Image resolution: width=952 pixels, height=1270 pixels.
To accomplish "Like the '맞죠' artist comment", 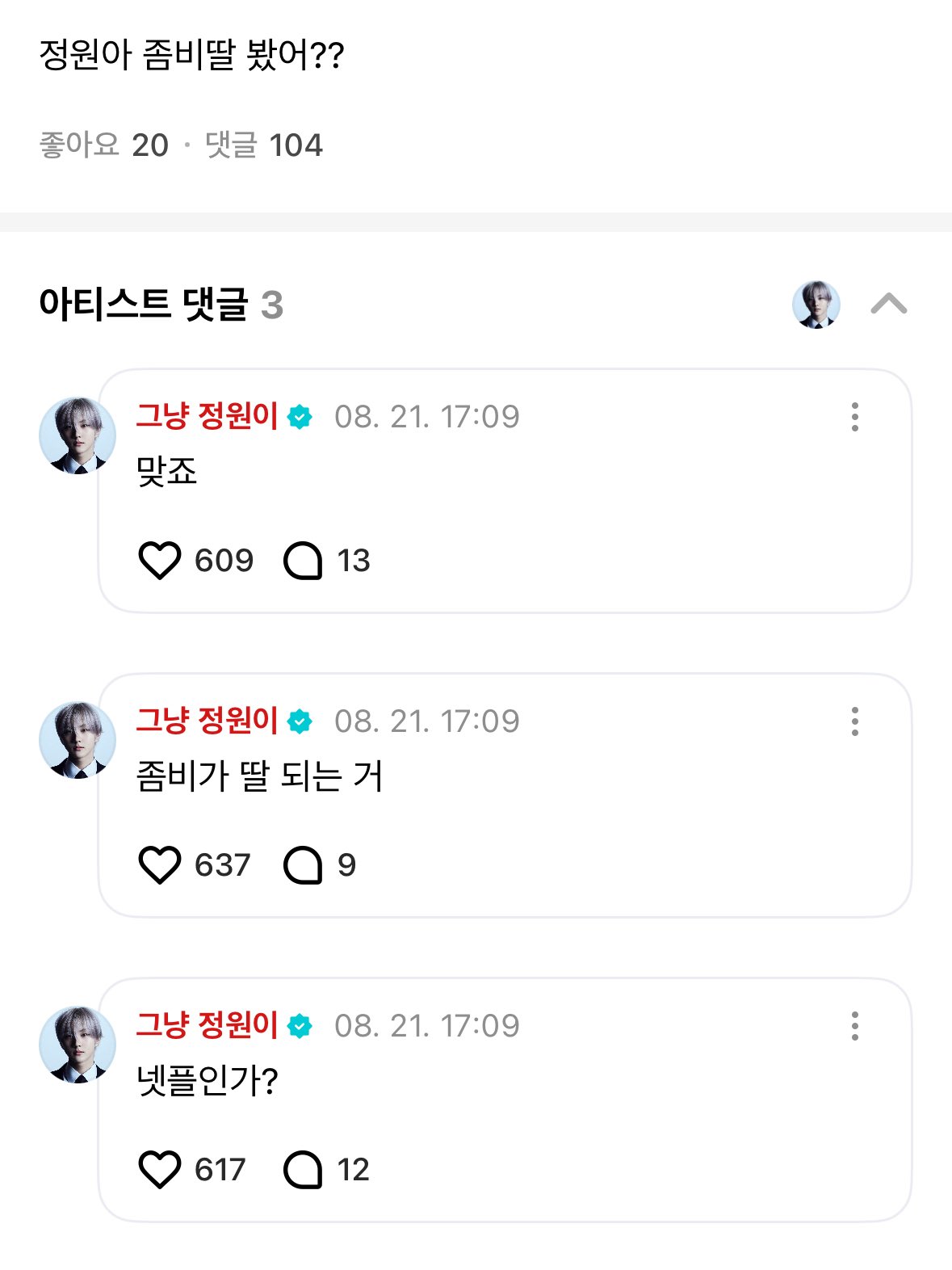I will (x=160, y=561).
